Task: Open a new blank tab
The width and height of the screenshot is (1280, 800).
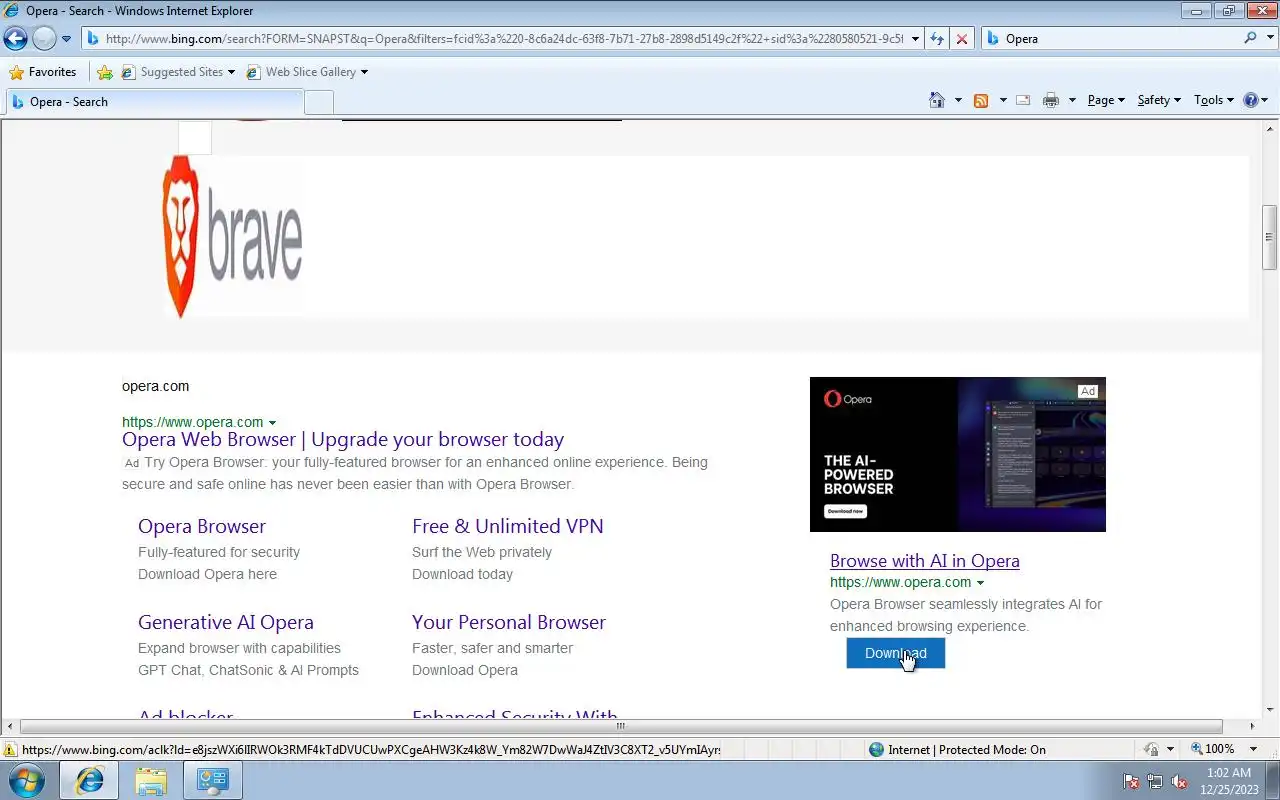Action: click(319, 102)
